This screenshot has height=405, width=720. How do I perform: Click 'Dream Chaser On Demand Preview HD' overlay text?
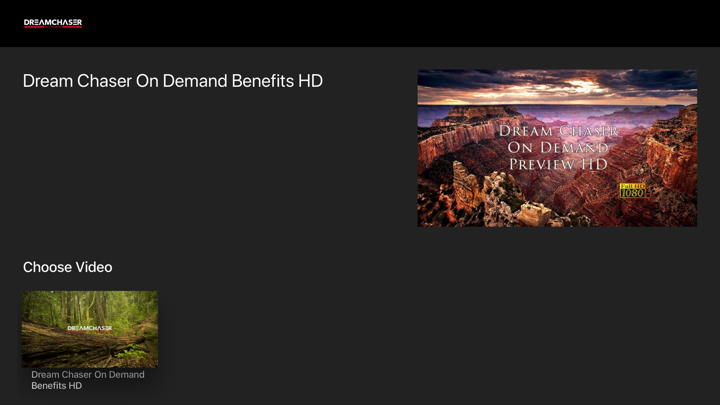[558, 147]
